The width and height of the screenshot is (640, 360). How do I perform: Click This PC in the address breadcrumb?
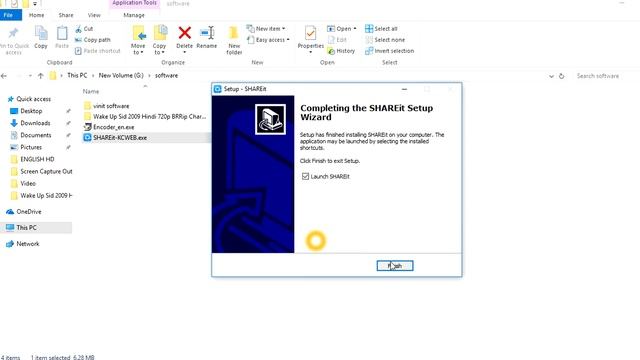(77, 76)
